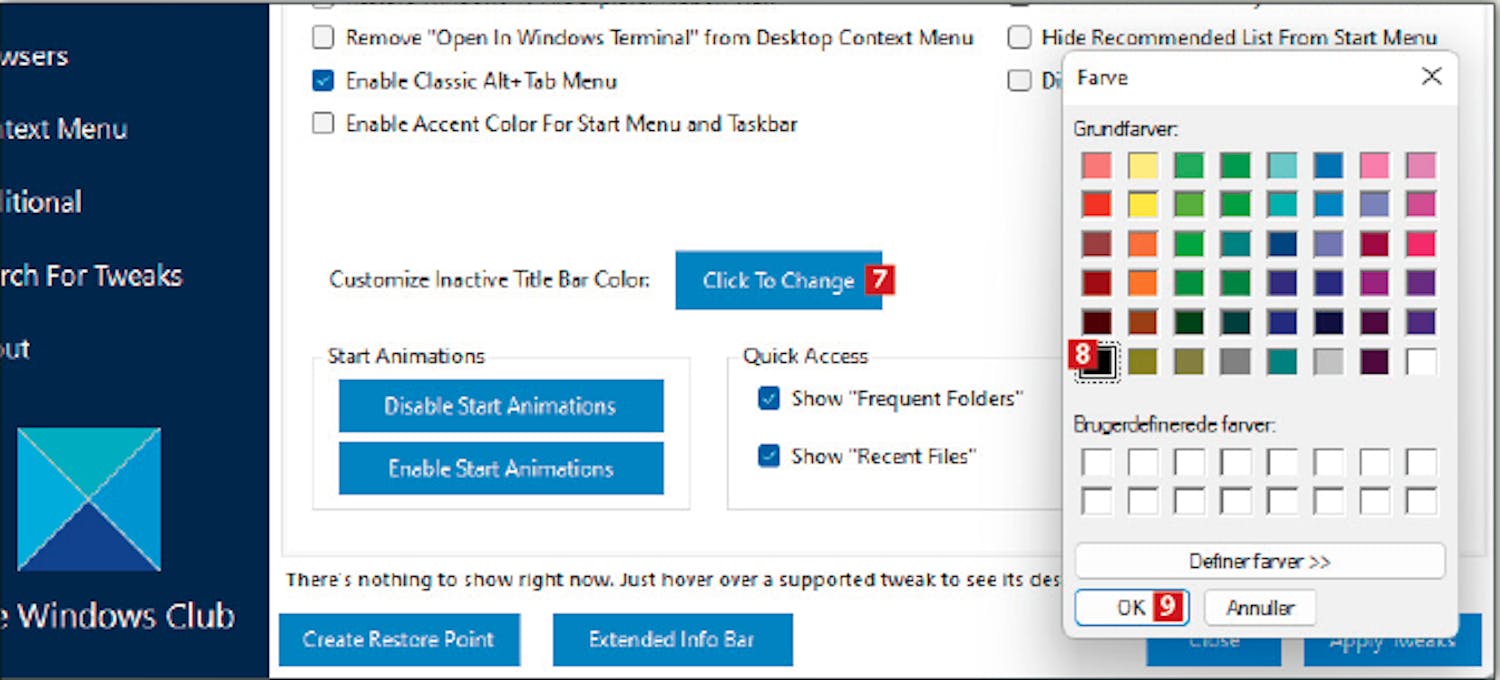The height and width of the screenshot is (680, 1500).
Task: Enable Accent Color For Start Menu and Taskbar
Action: point(322,124)
